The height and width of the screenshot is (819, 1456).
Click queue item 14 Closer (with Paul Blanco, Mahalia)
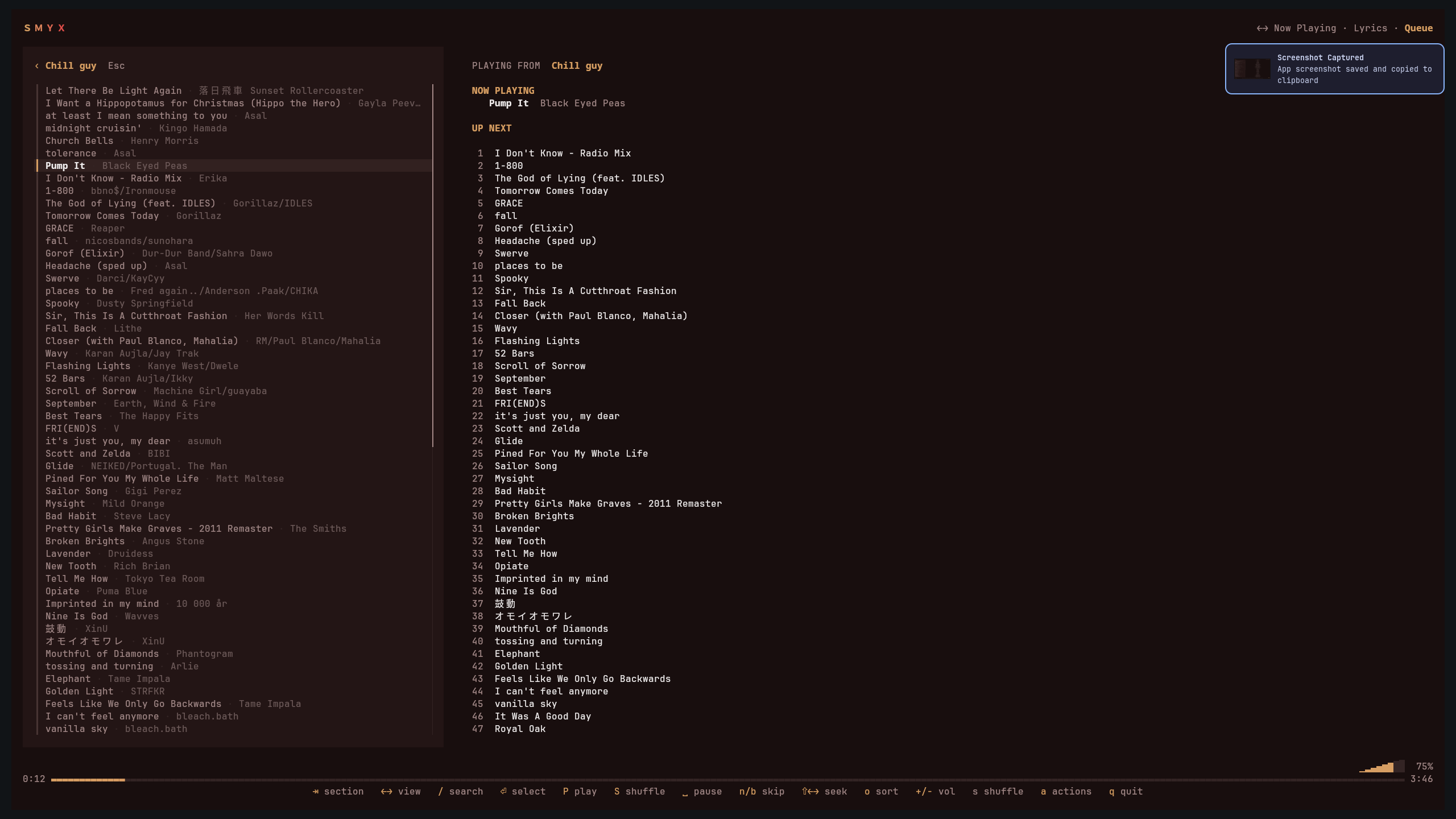[591, 316]
